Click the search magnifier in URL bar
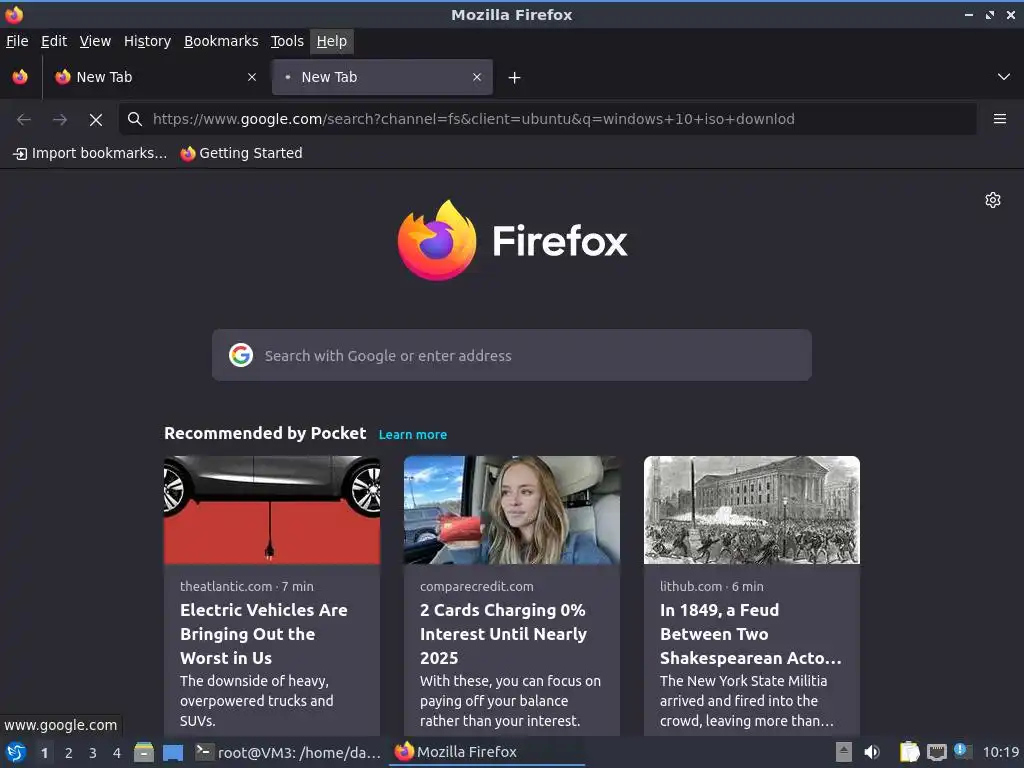The width and height of the screenshot is (1024, 768). [135, 119]
